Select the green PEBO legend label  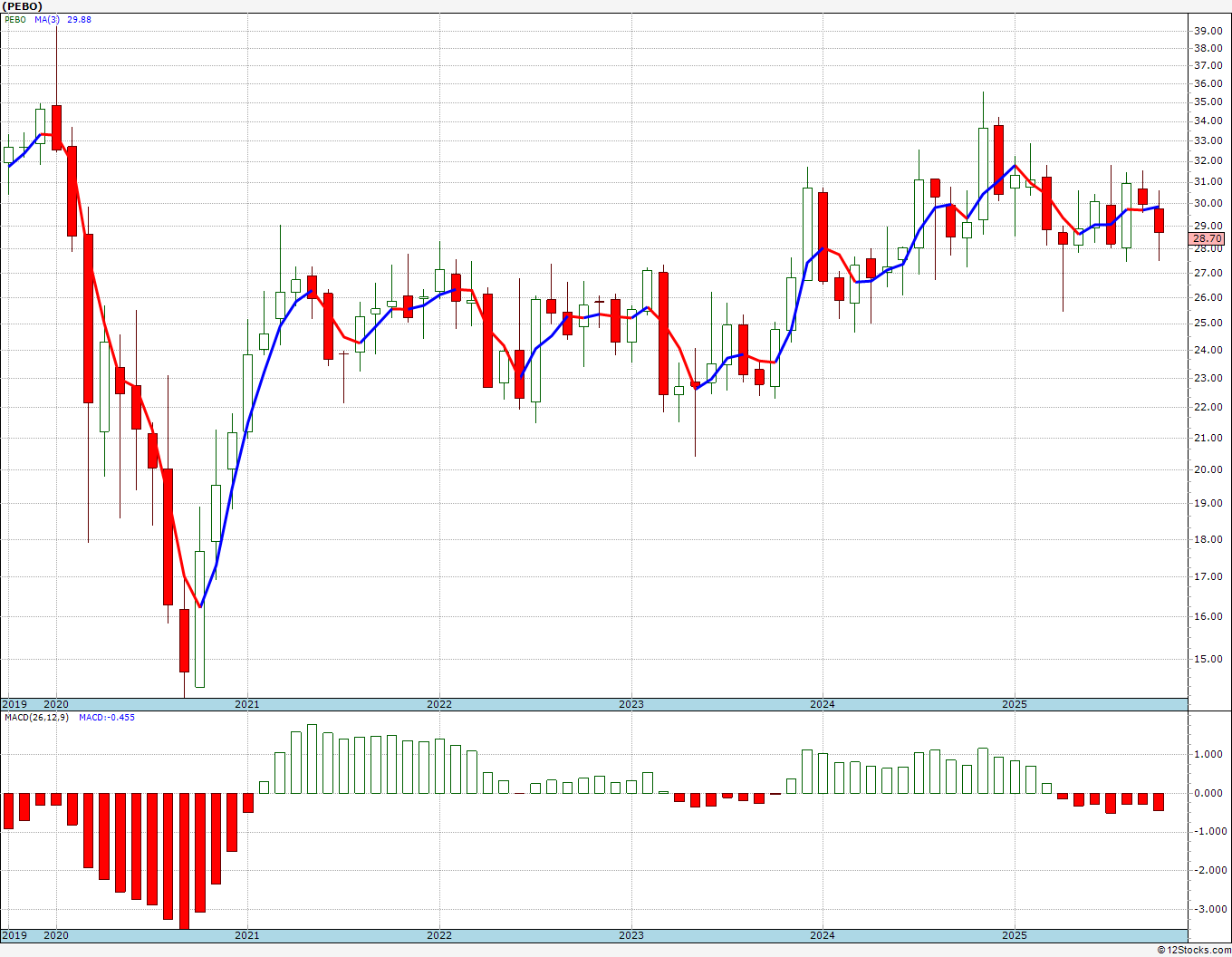(x=14, y=19)
